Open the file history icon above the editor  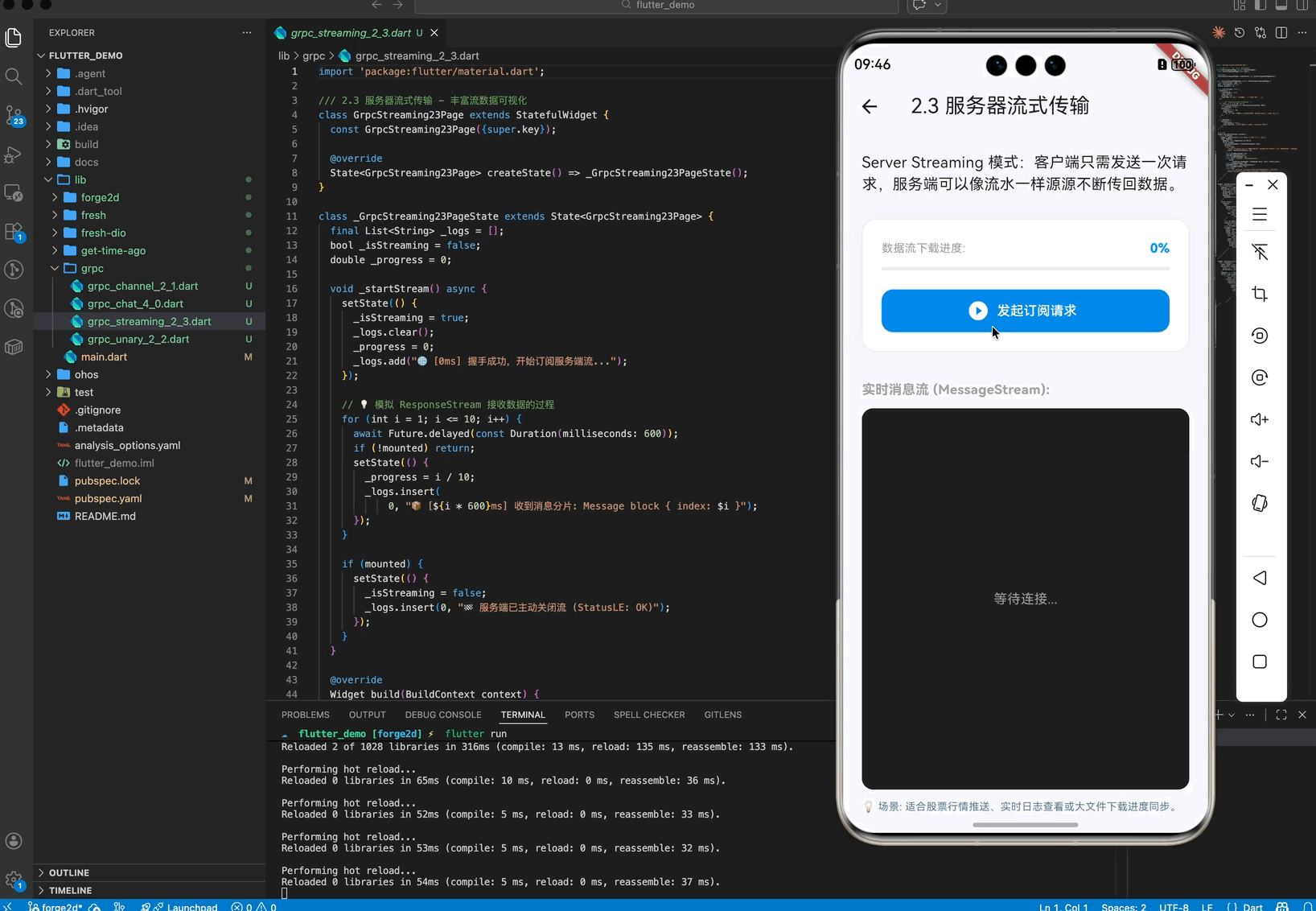click(x=1240, y=33)
